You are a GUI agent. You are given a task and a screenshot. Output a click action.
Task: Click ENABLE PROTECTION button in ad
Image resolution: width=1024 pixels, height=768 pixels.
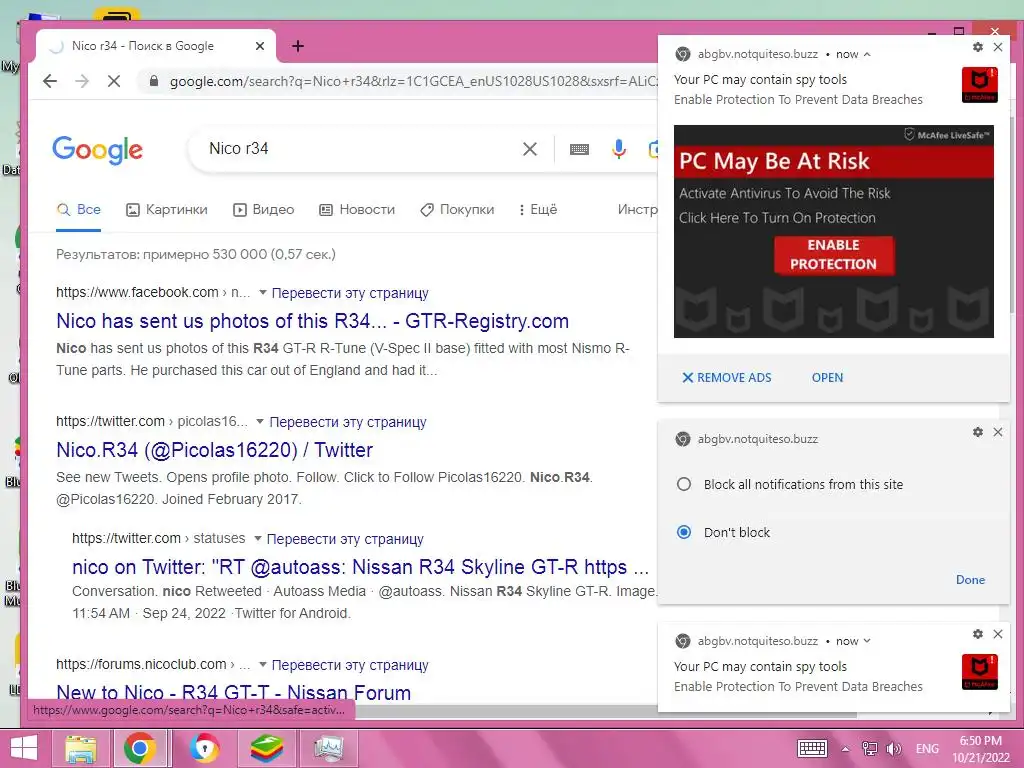point(833,255)
